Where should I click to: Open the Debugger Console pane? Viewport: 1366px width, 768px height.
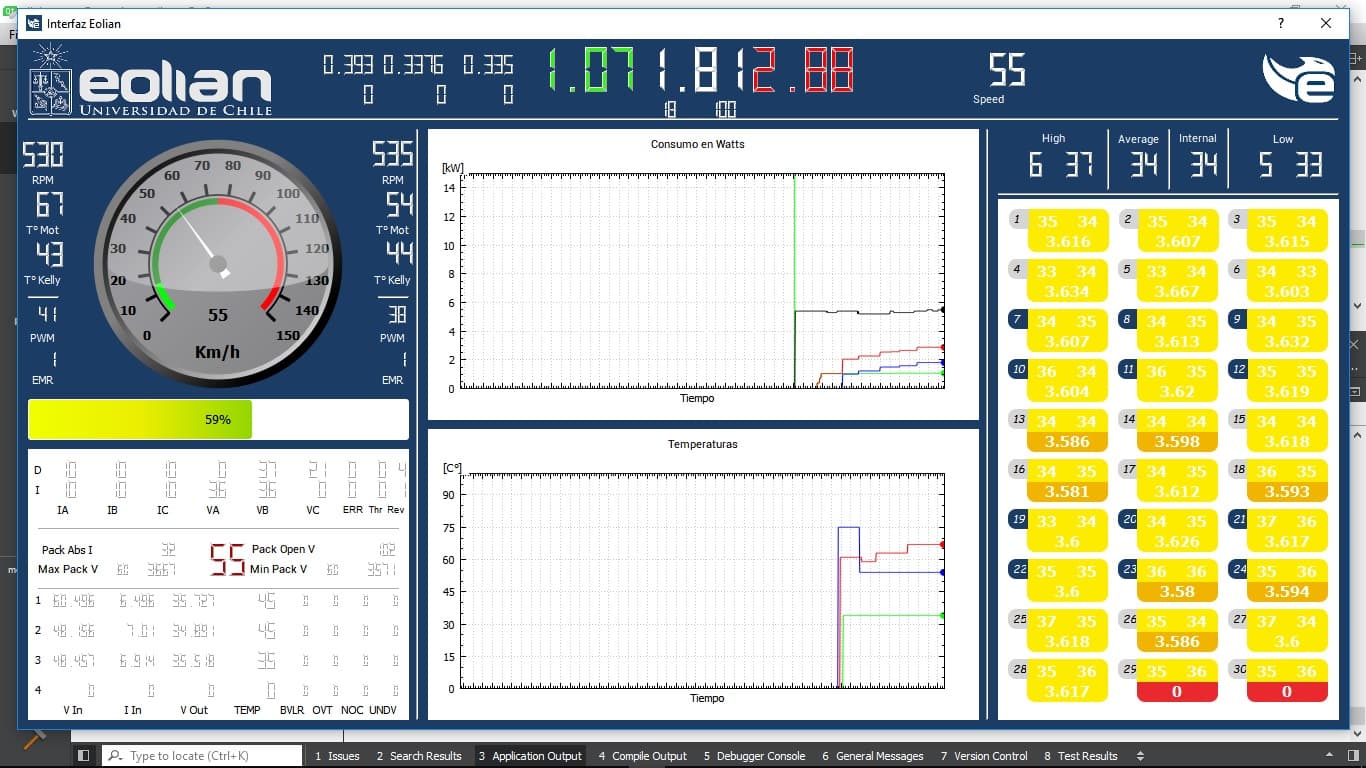[x=756, y=756]
